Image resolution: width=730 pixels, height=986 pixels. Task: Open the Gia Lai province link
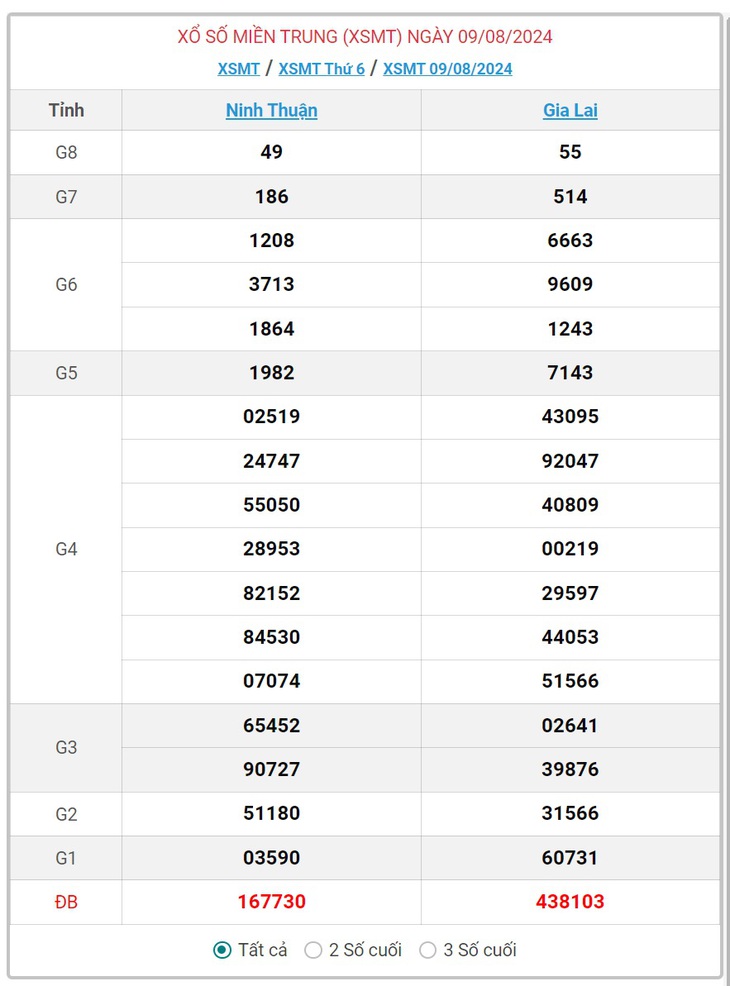tap(570, 110)
